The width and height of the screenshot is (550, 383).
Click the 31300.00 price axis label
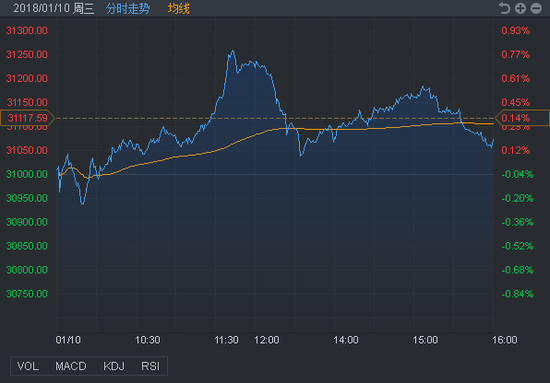coord(27,31)
